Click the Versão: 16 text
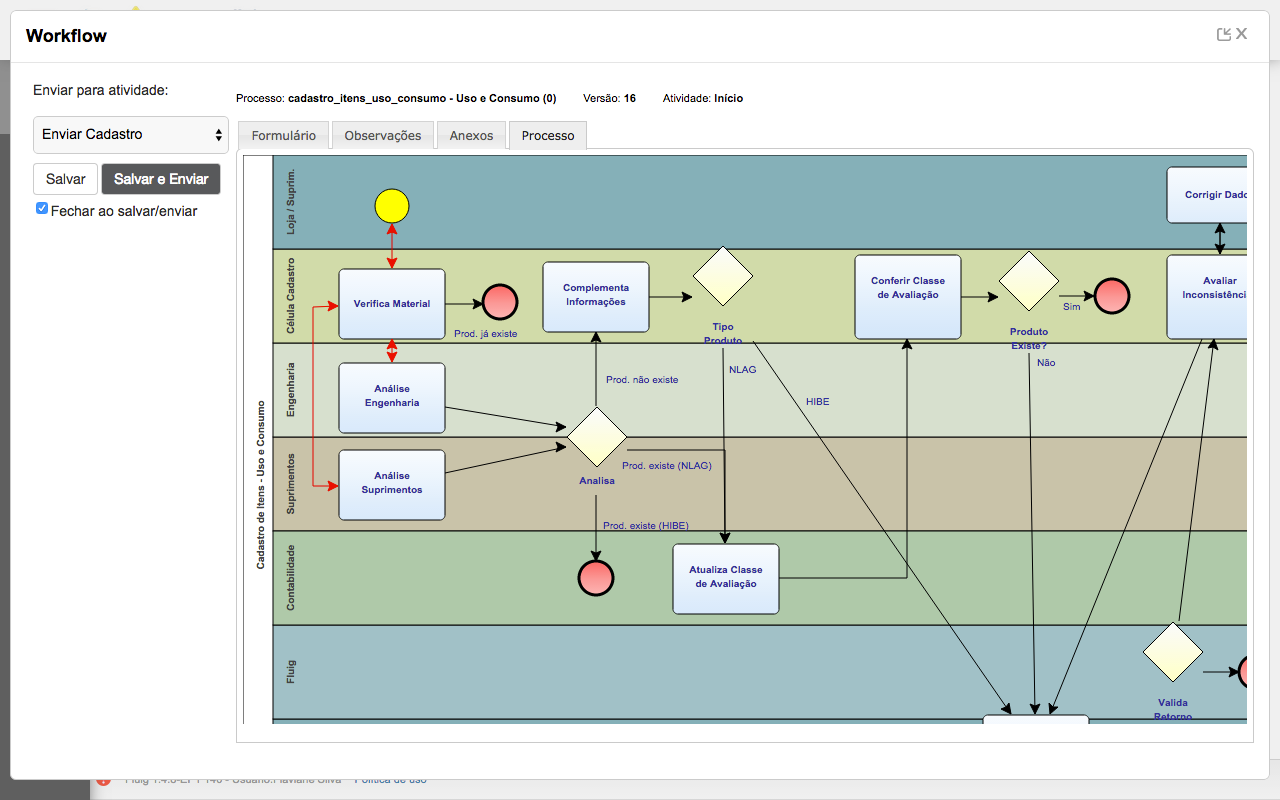Screen dimensions: 1280x800 pyautogui.click(x=609, y=99)
